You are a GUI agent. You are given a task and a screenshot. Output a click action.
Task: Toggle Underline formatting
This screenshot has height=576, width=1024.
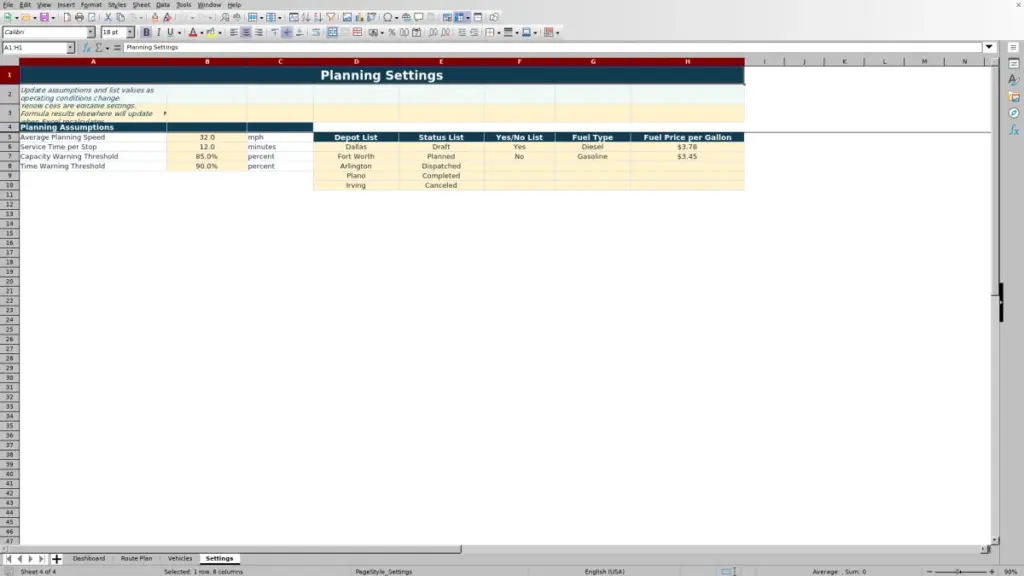tap(170, 32)
